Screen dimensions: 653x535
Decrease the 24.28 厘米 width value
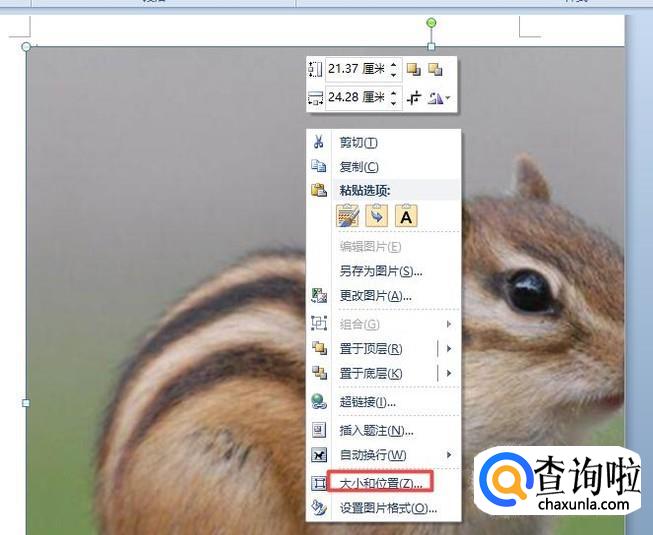[394, 103]
